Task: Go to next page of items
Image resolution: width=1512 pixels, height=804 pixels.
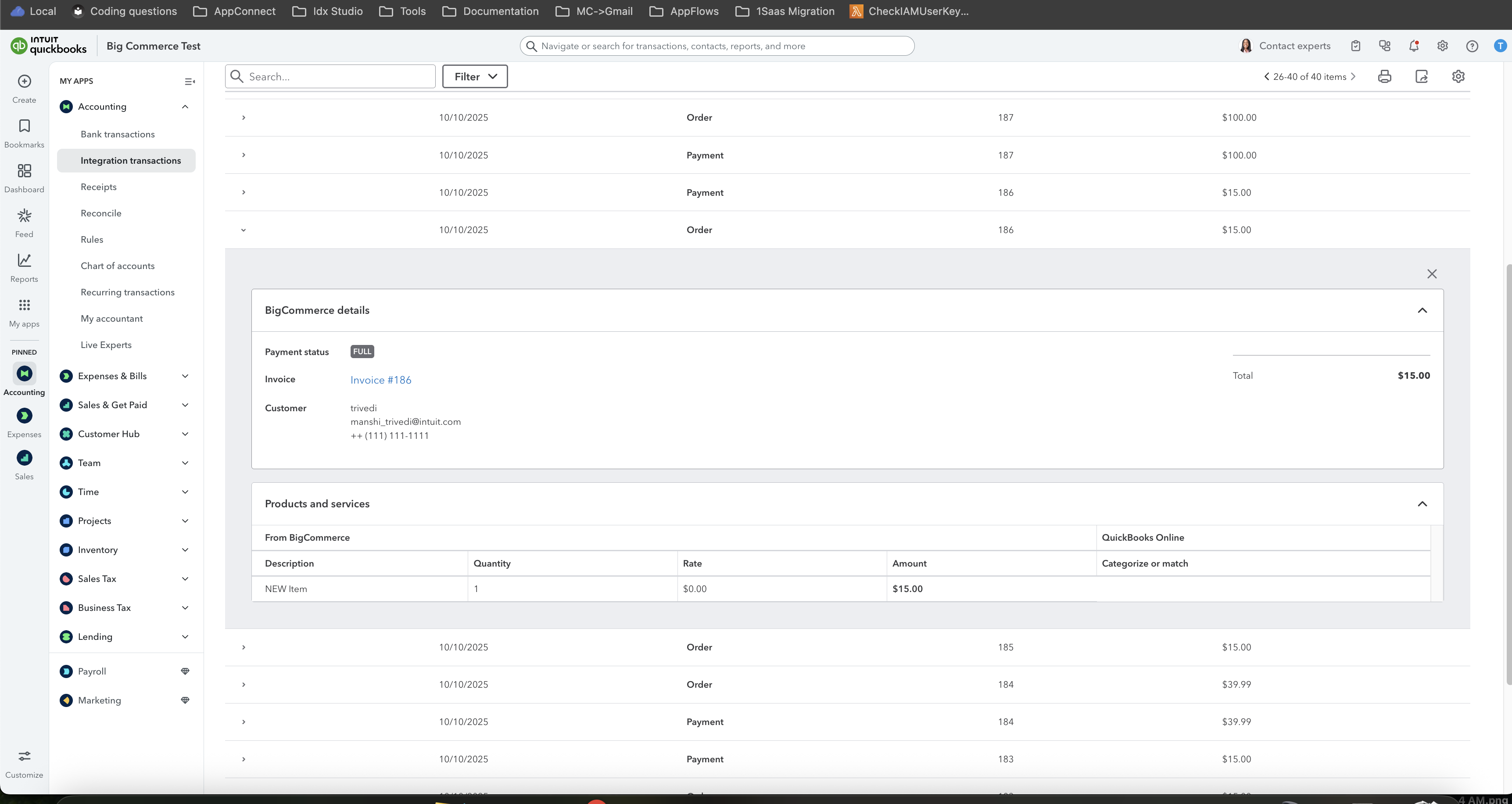Action: 1353,76
